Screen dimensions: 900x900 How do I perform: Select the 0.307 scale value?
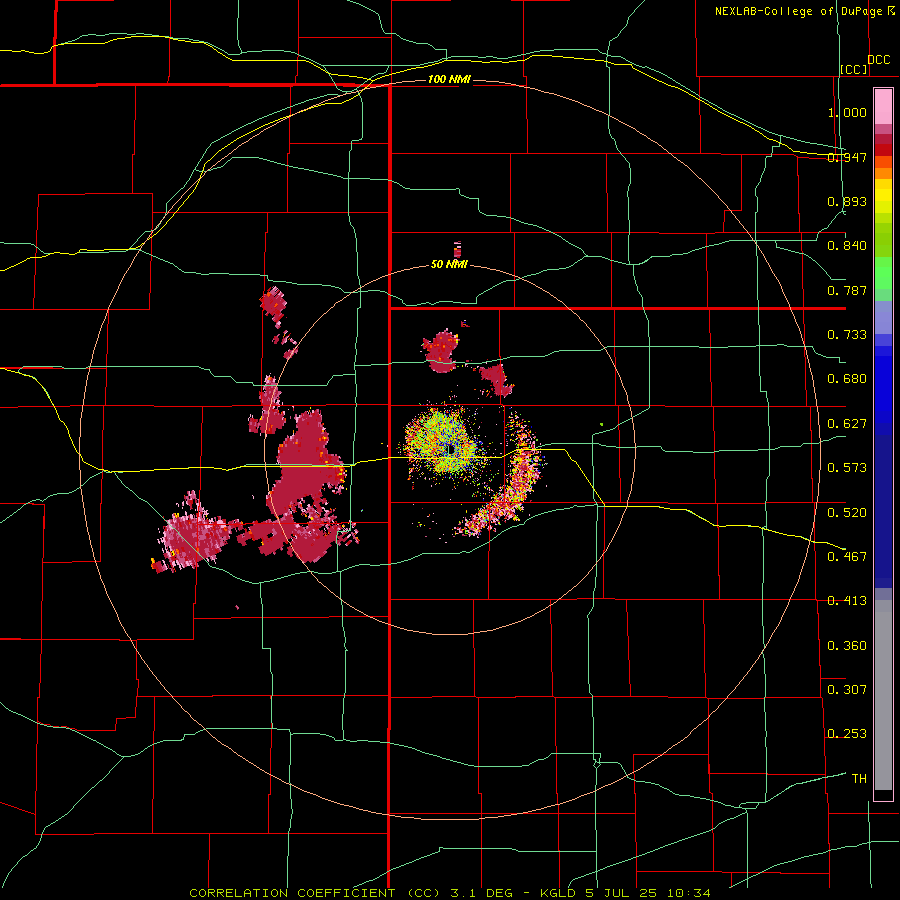pyautogui.click(x=847, y=690)
